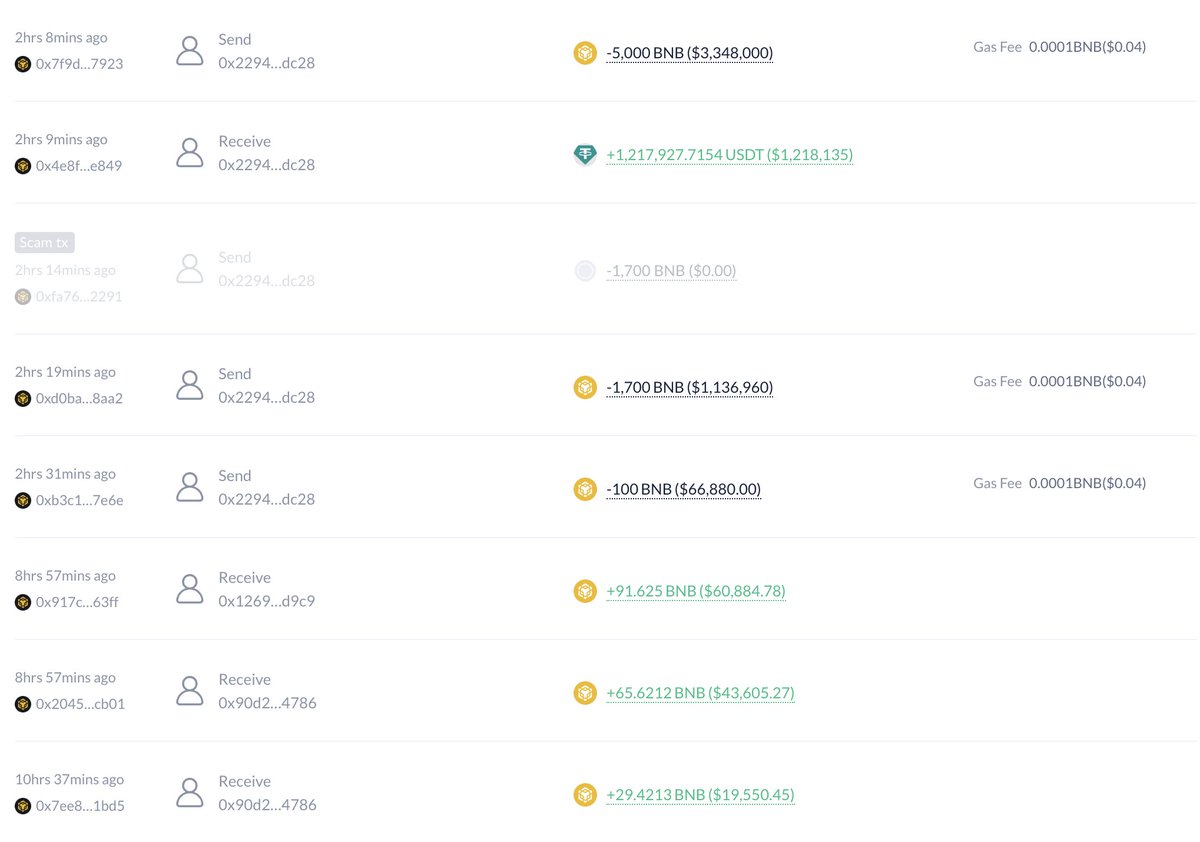This screenshot has height=842, width=1200.
Task: Click BNB chain icon beside 0x7f9d...7923
Action: point(23,64)
